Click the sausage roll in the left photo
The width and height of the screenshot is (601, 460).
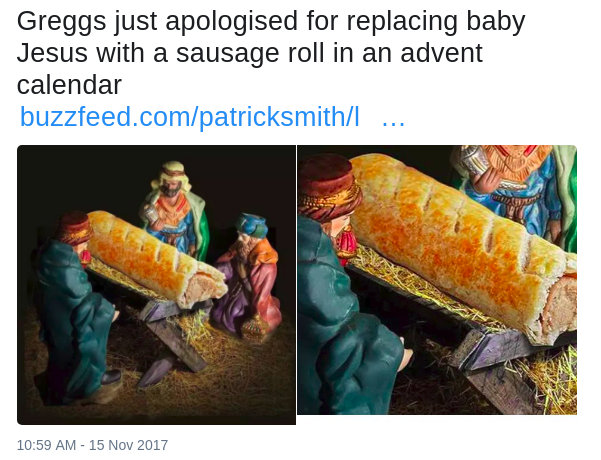point(156,259)
